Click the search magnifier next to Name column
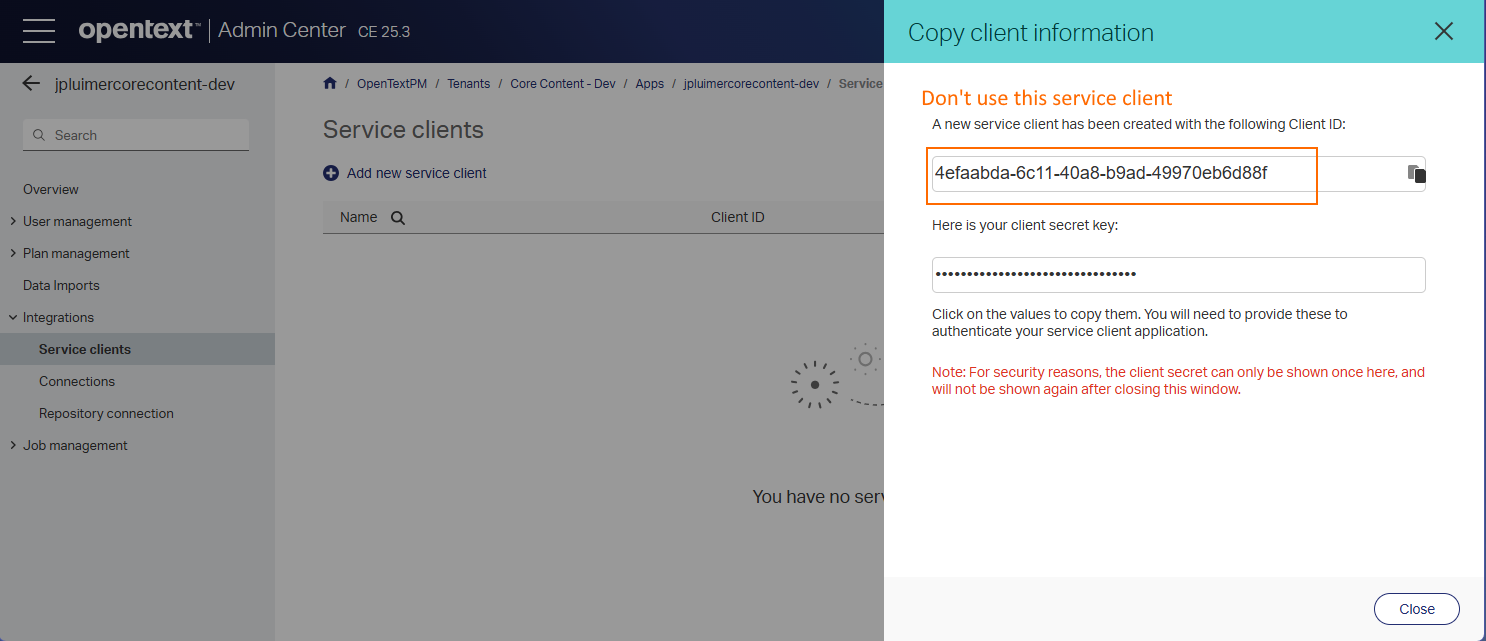This screenshot has height=641, width=1486. pyautogui.click(x=397, y=218)
